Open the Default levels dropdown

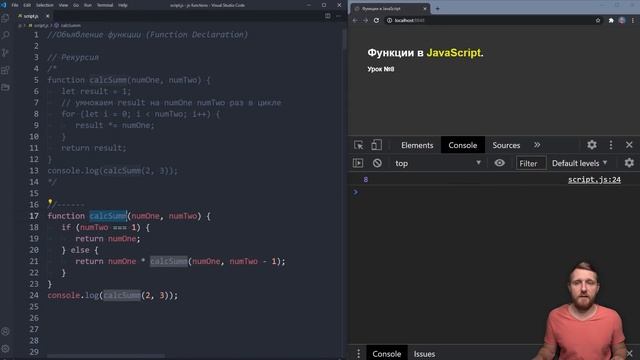point(579,163)
